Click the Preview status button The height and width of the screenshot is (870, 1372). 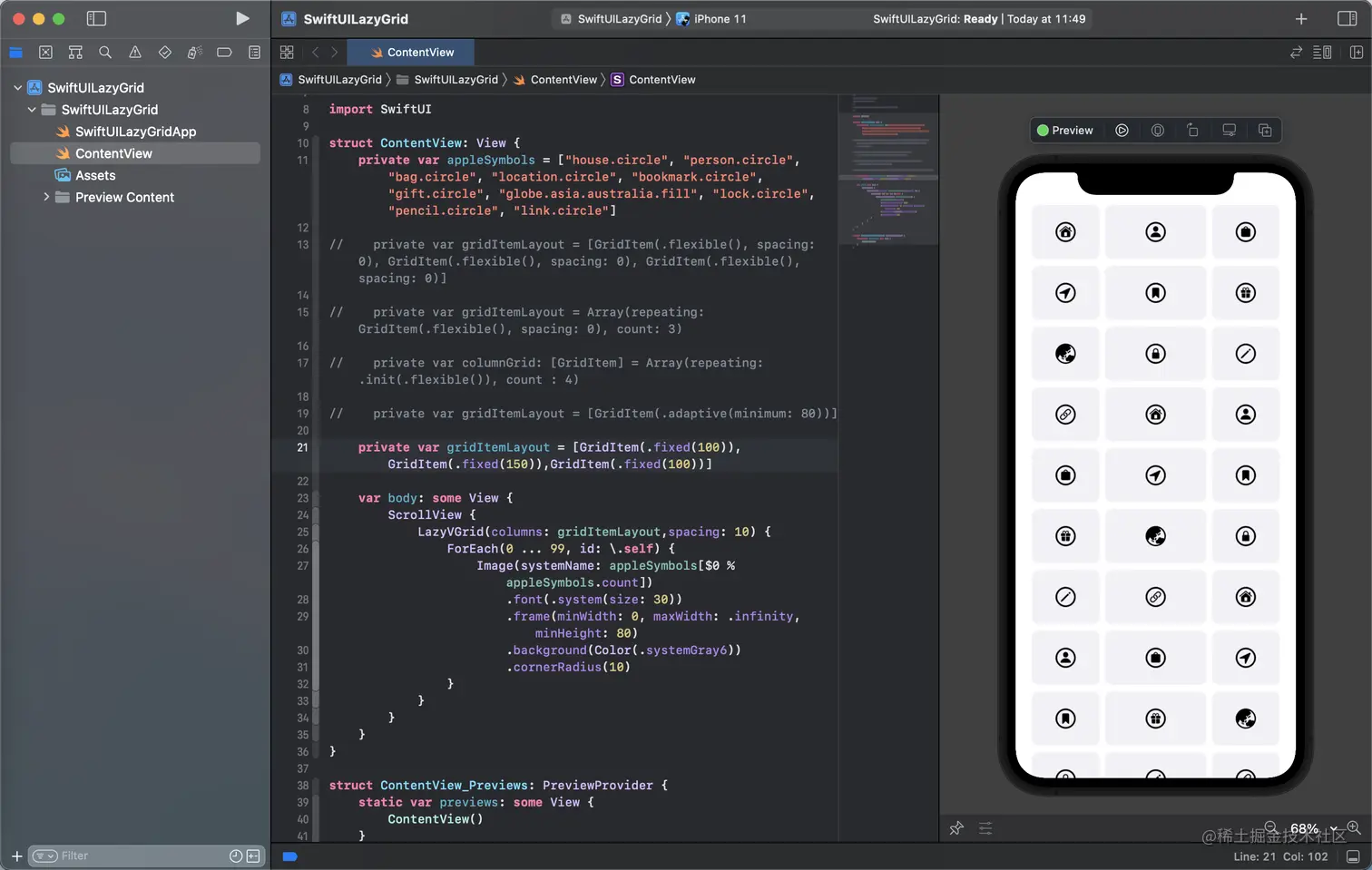point(1065,131)
